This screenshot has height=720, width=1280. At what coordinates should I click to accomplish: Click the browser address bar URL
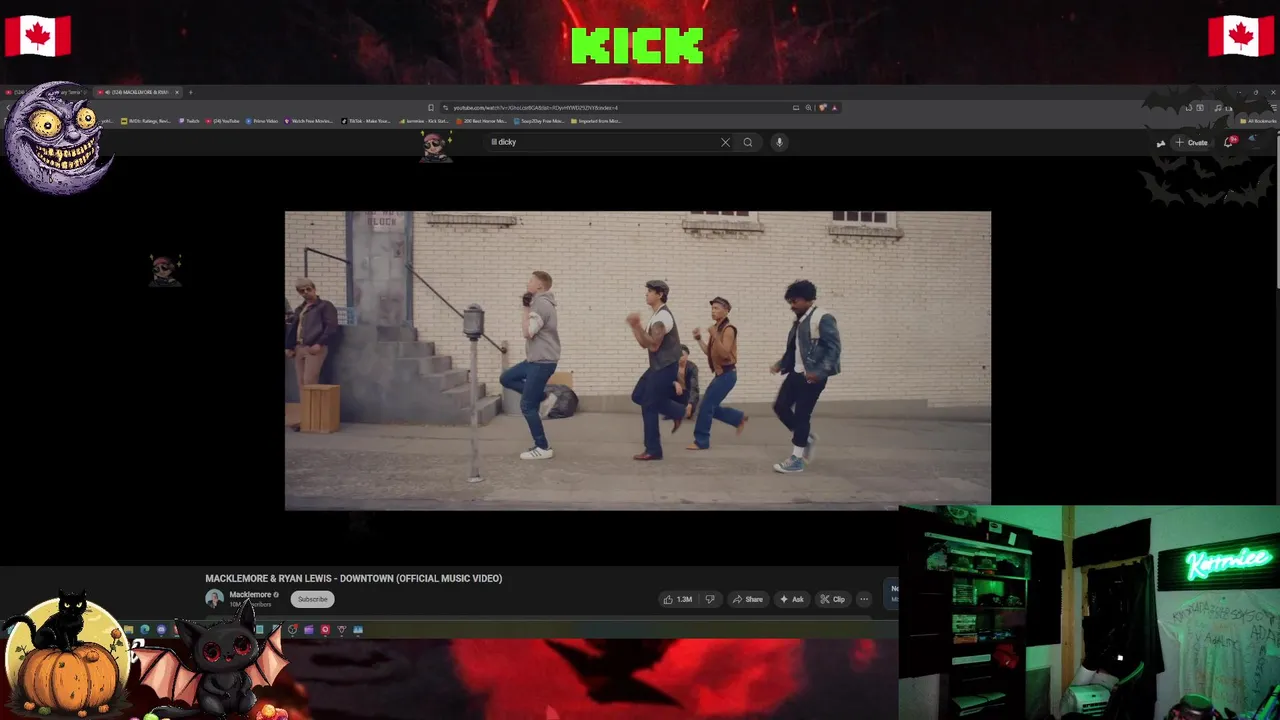click(535, 107)
